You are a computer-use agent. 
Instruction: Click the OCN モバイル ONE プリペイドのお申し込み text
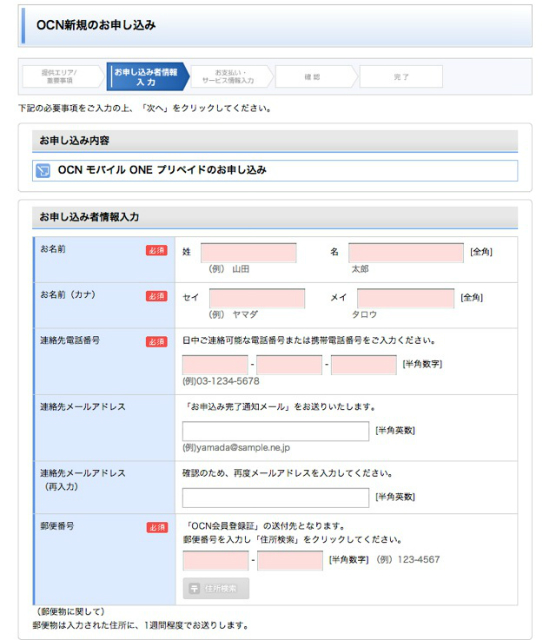pos(162,170)
